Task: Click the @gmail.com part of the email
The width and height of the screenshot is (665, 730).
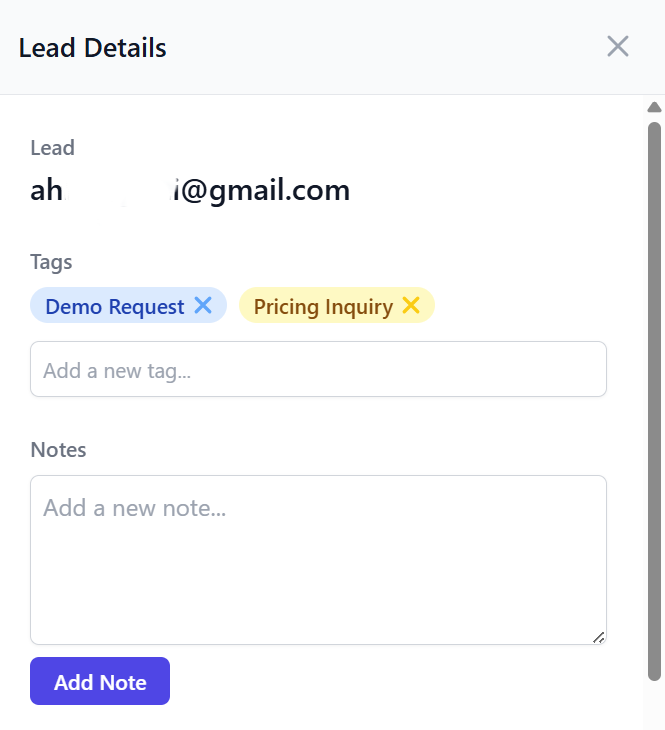Action: point(265,190)
